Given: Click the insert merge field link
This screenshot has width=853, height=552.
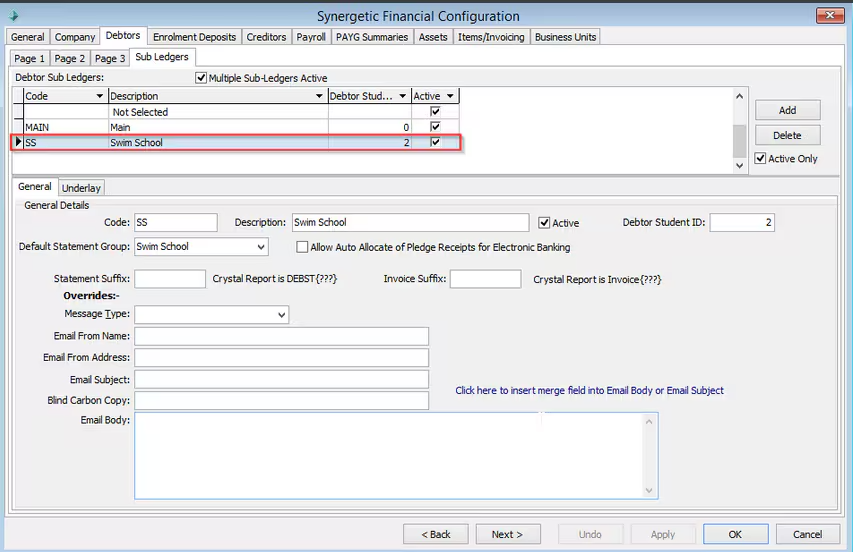Looking at the screenshot, I should click(x=589, y=390).
